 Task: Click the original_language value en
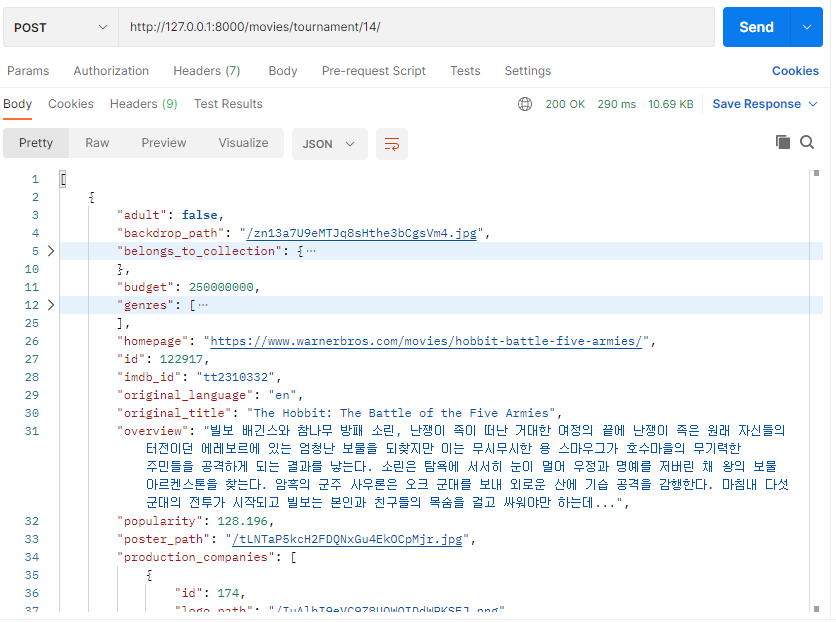pyautogui.click(x=282, y=395)
